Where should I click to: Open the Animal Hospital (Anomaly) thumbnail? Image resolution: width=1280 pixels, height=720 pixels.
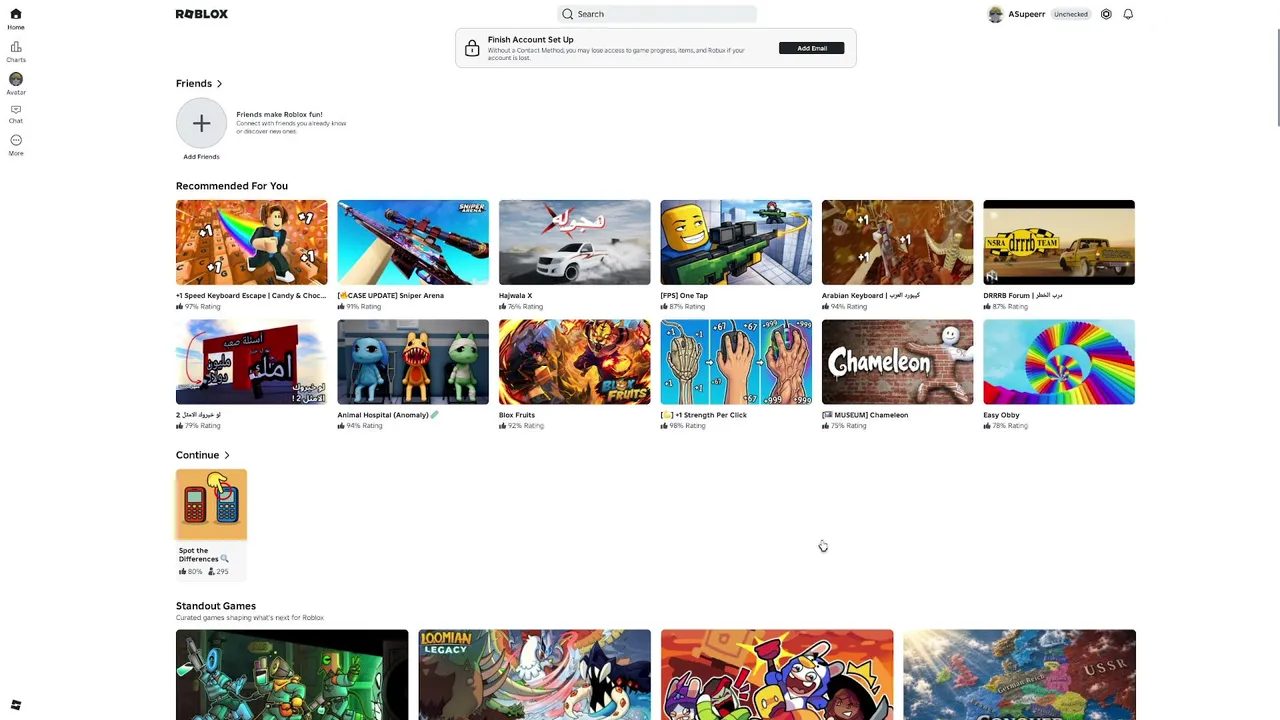click(413, 362)
